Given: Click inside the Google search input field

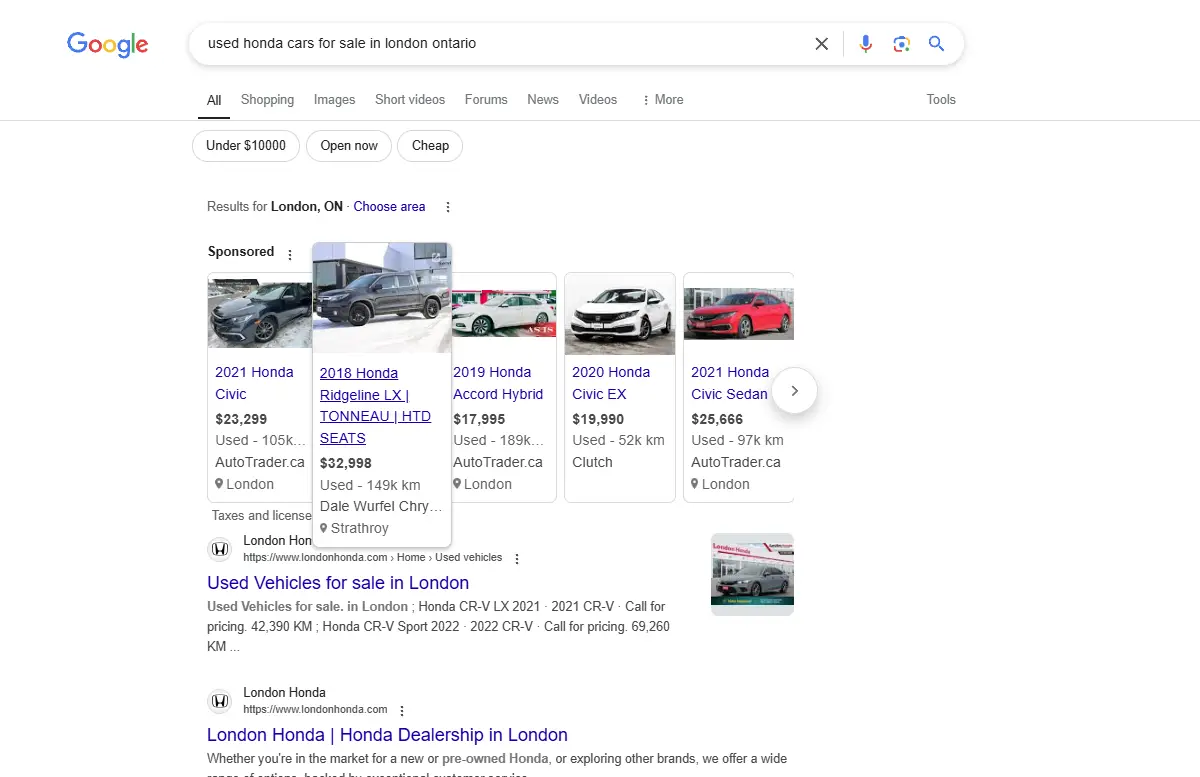Looking at the screenshot, I should tap(500, 44).
